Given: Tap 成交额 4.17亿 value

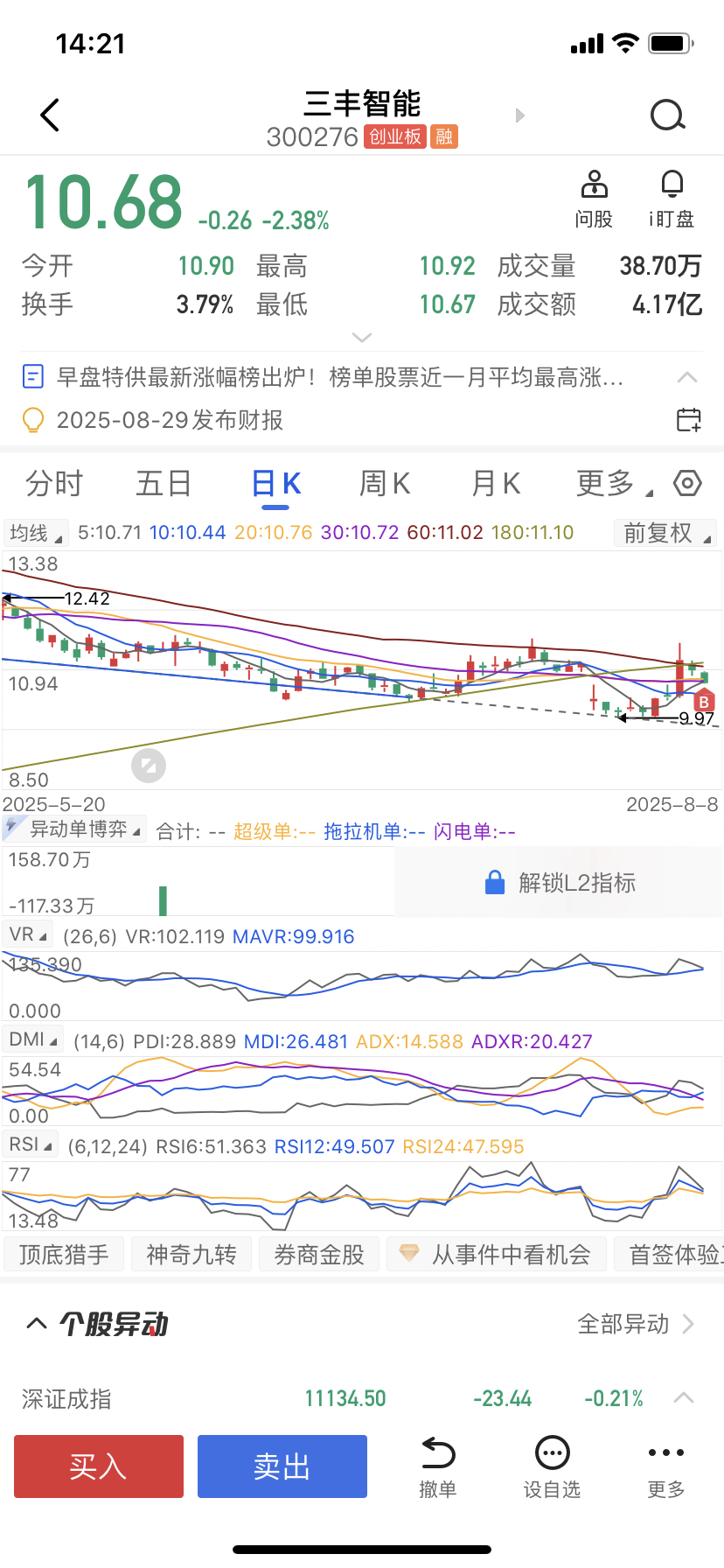Looking at the screenshot, I should pos(667,304).
